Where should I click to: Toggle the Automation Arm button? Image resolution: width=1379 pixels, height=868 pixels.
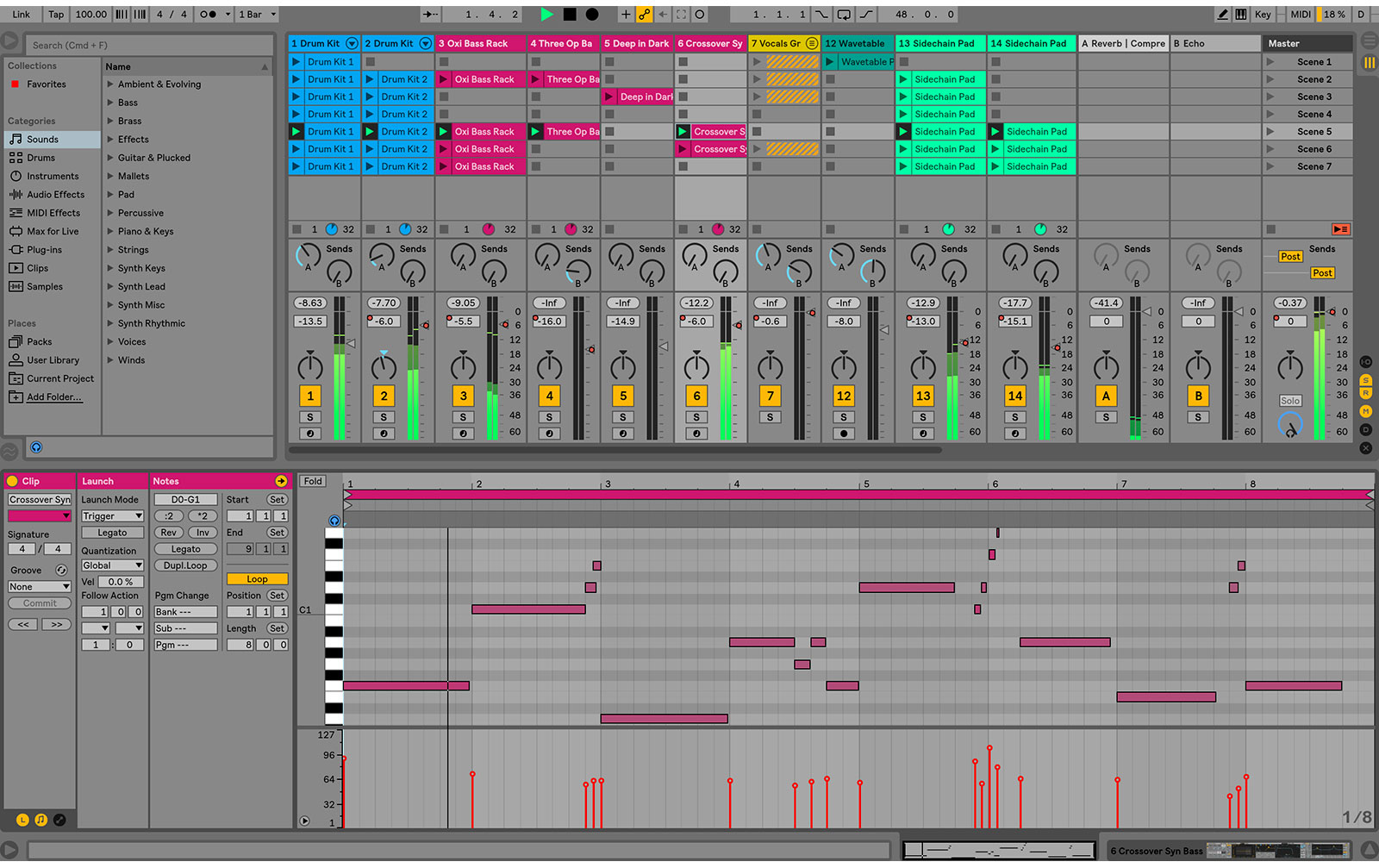pyautogui.click(x=644, y=14)
